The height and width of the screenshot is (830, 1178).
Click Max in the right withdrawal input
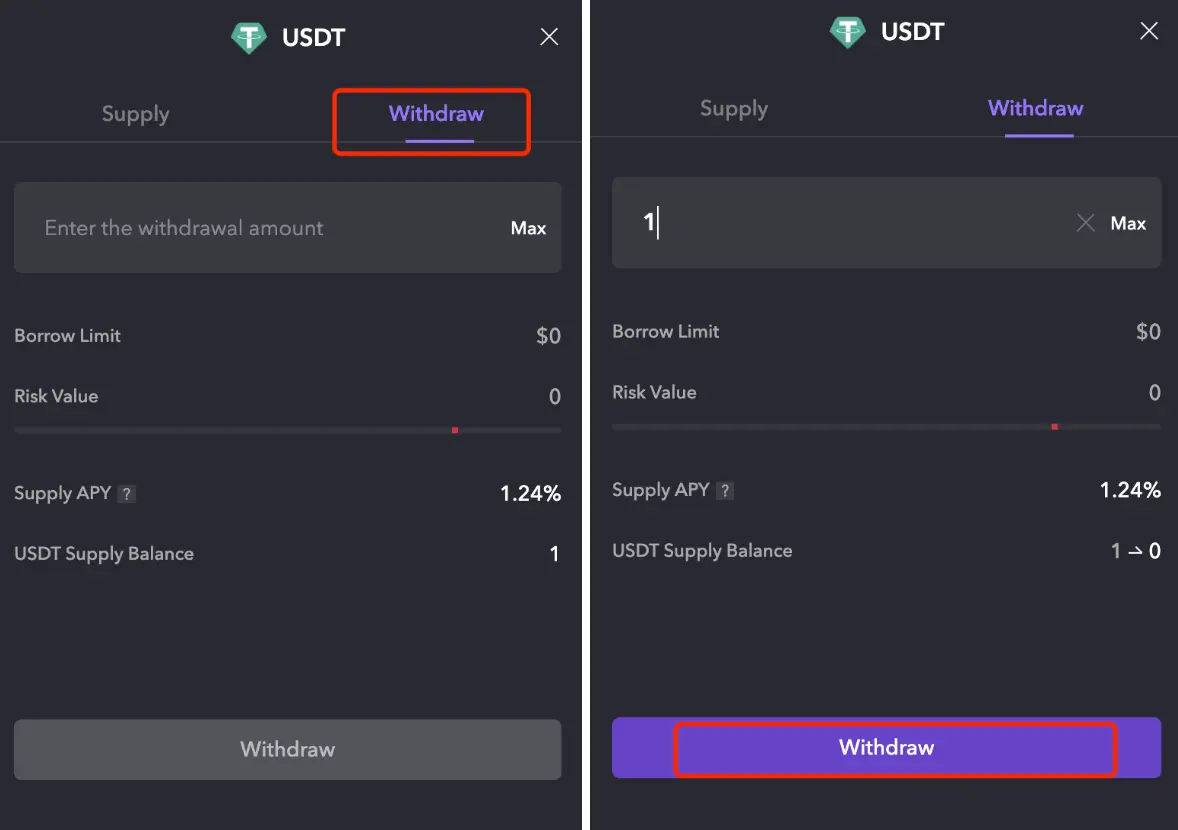coord(1128,223)
